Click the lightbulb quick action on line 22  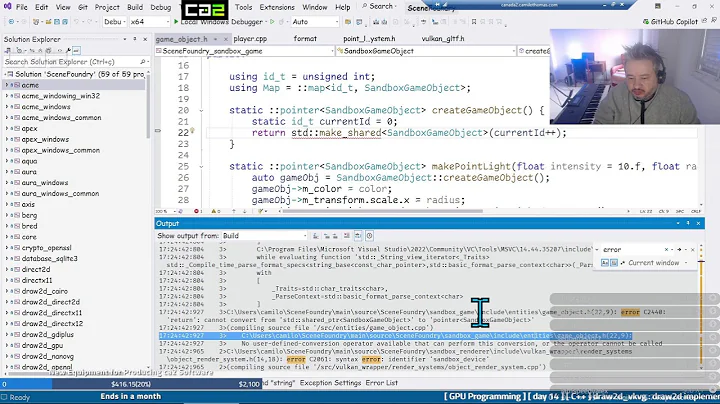pos(192,131)
